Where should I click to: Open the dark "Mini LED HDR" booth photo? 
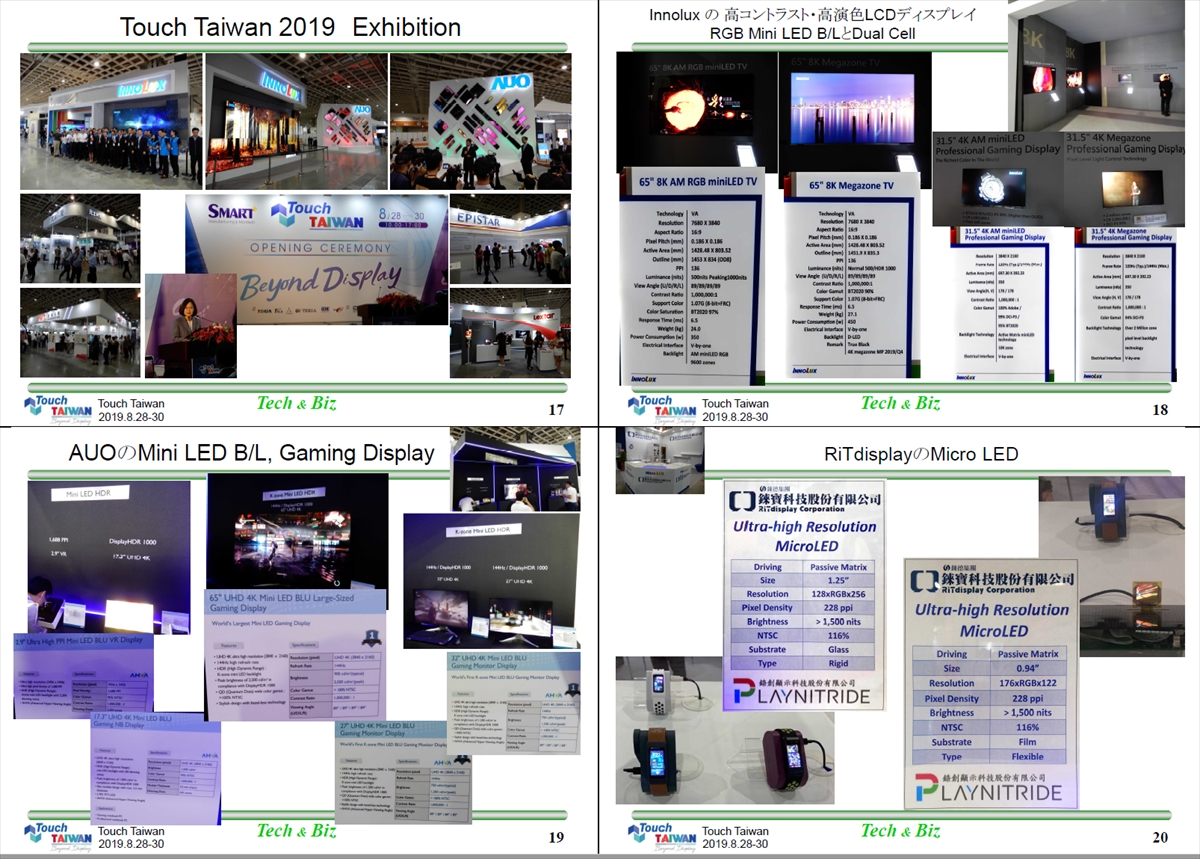pos(109,556)
